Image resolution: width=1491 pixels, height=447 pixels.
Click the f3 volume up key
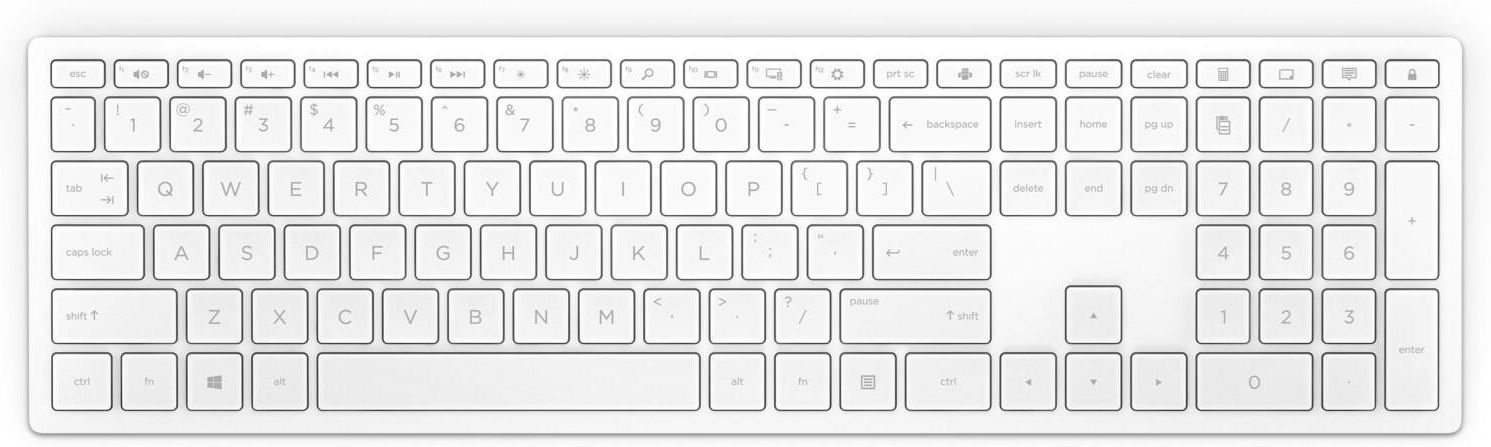point(268,74)
